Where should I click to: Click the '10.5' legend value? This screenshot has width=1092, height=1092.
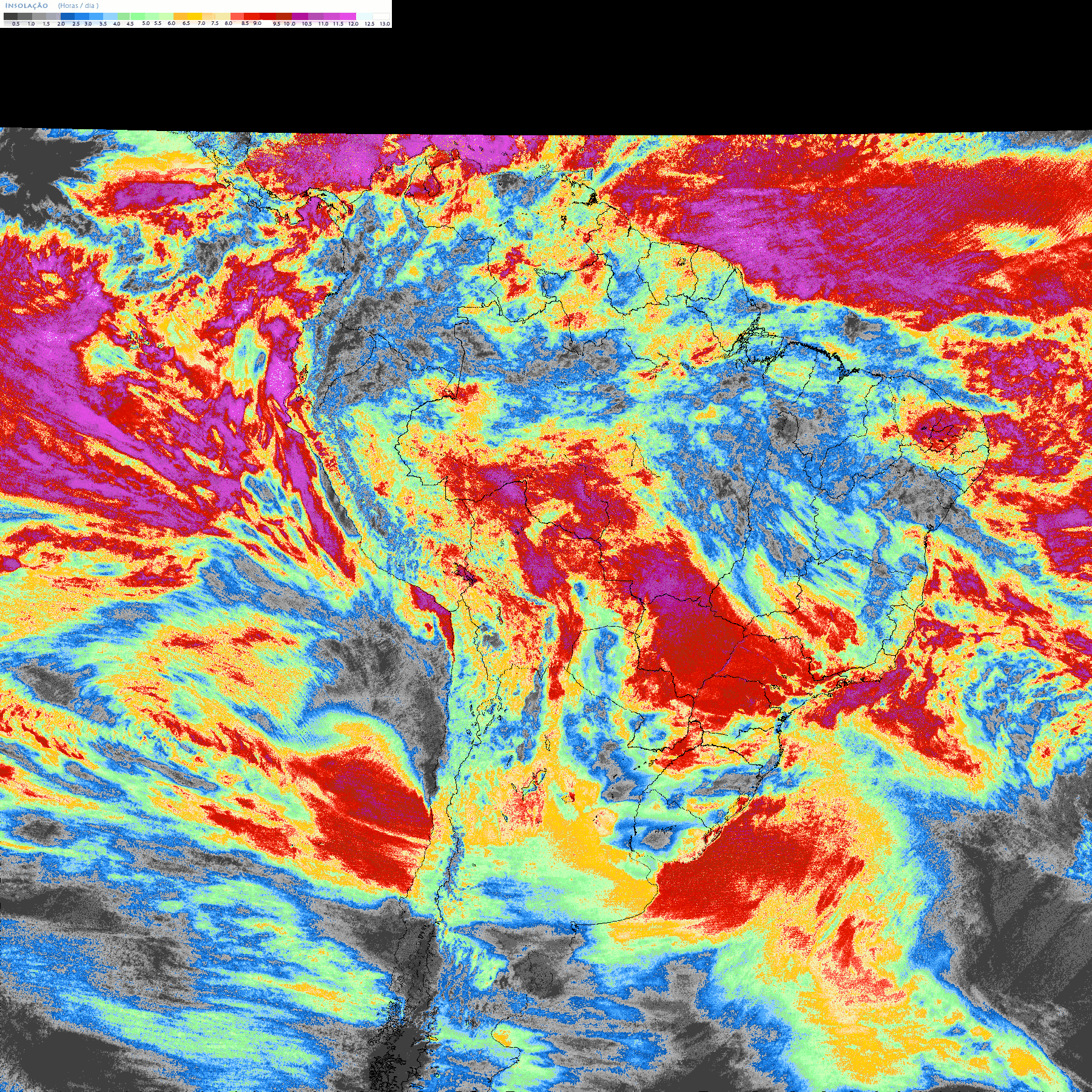pos(307,24)
